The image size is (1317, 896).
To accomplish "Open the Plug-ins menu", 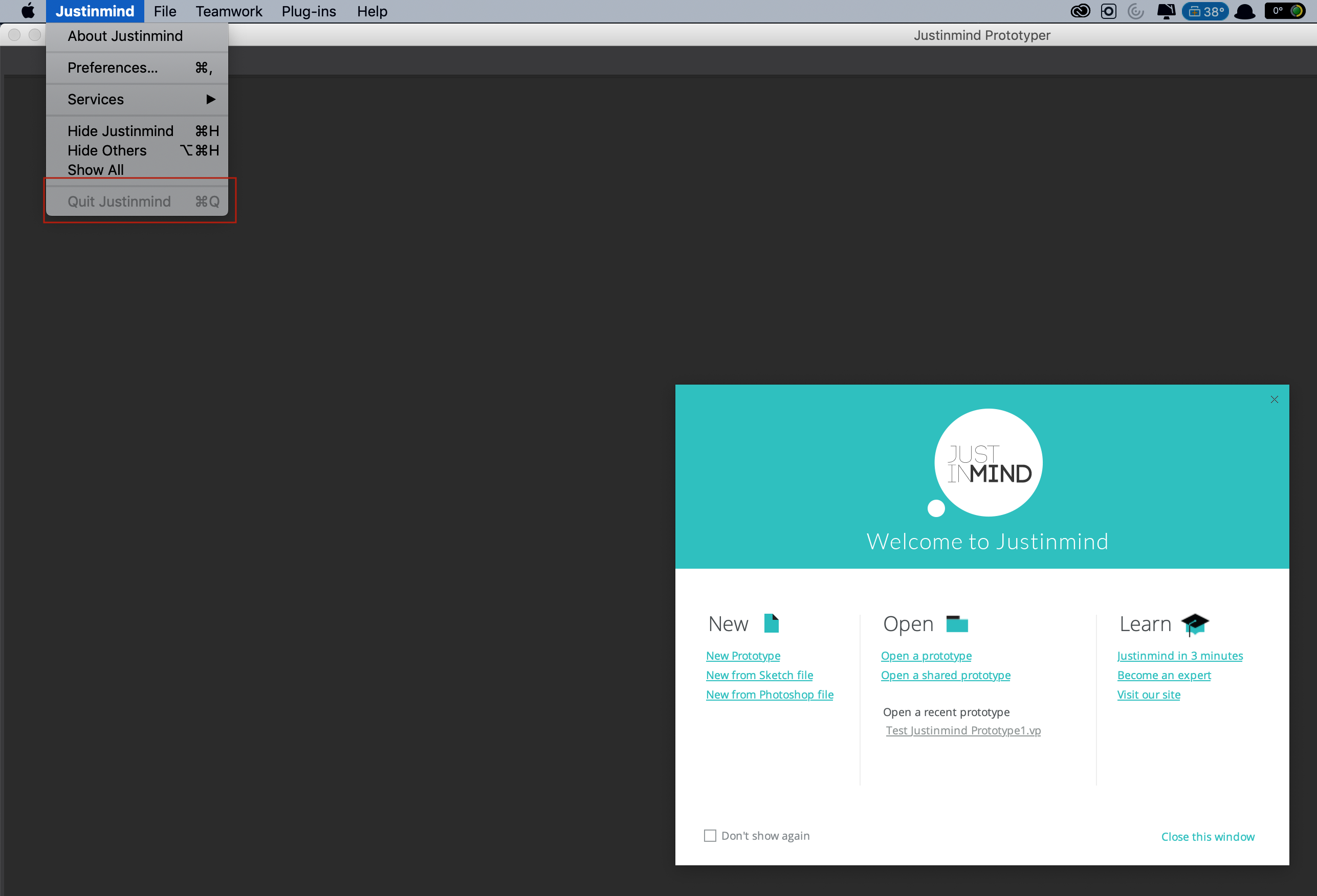I will click(x=309, y=11).
